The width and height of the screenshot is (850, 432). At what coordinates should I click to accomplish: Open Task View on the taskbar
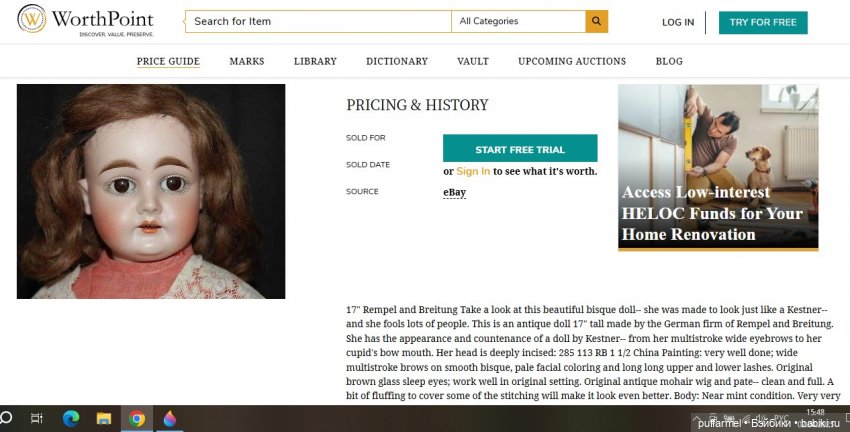tap(36, 418)
